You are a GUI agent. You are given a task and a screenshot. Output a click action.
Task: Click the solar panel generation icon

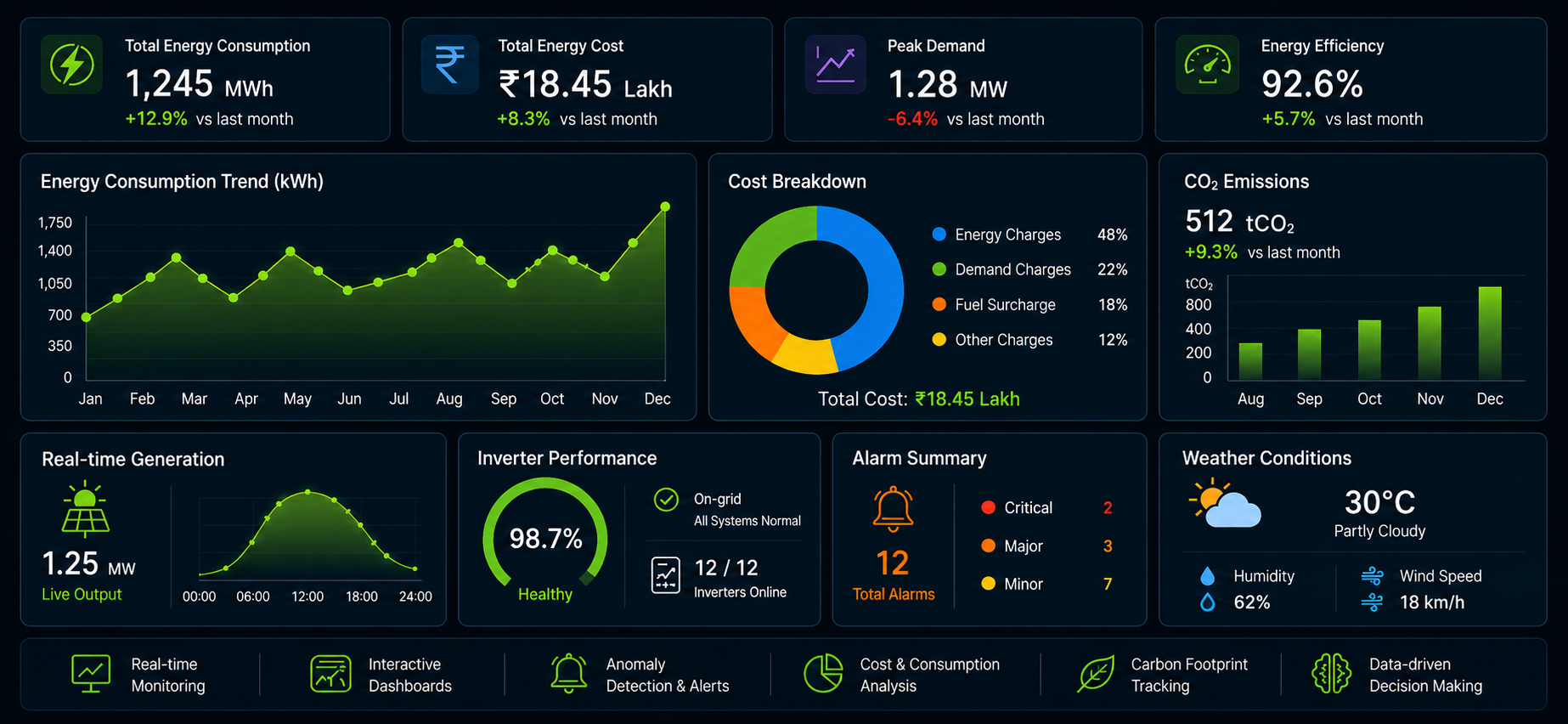point(85,510)
